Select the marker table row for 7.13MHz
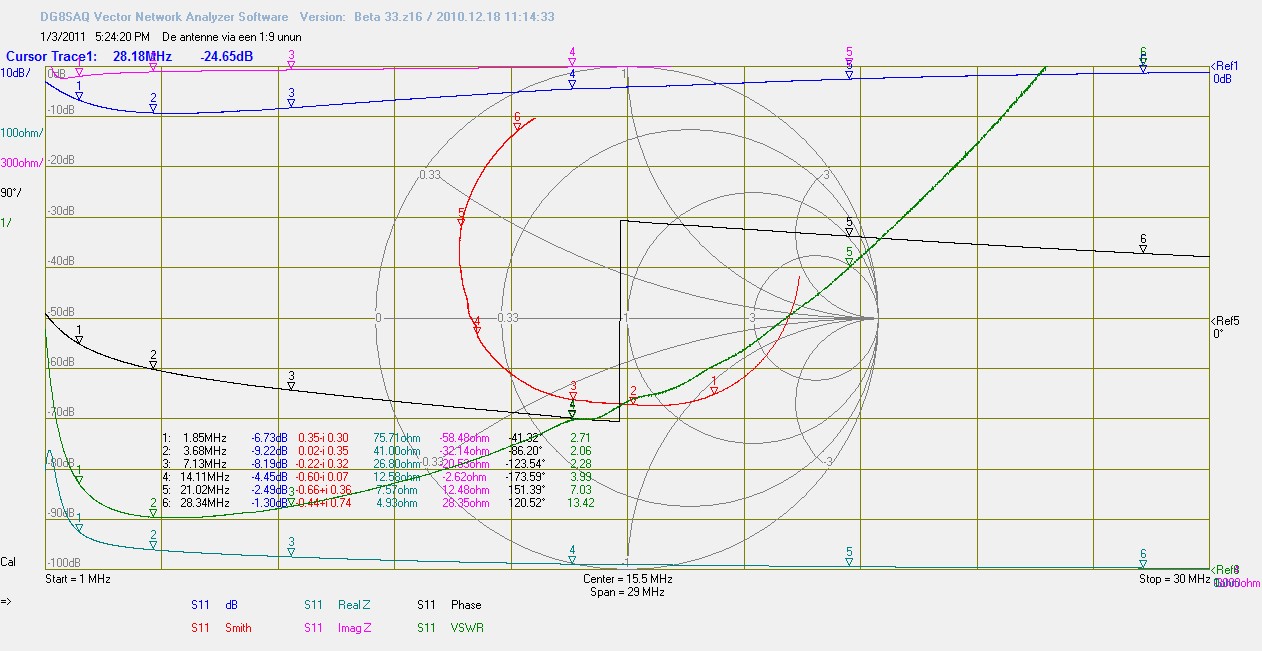 pyautogui.click(x=376, y=464)
